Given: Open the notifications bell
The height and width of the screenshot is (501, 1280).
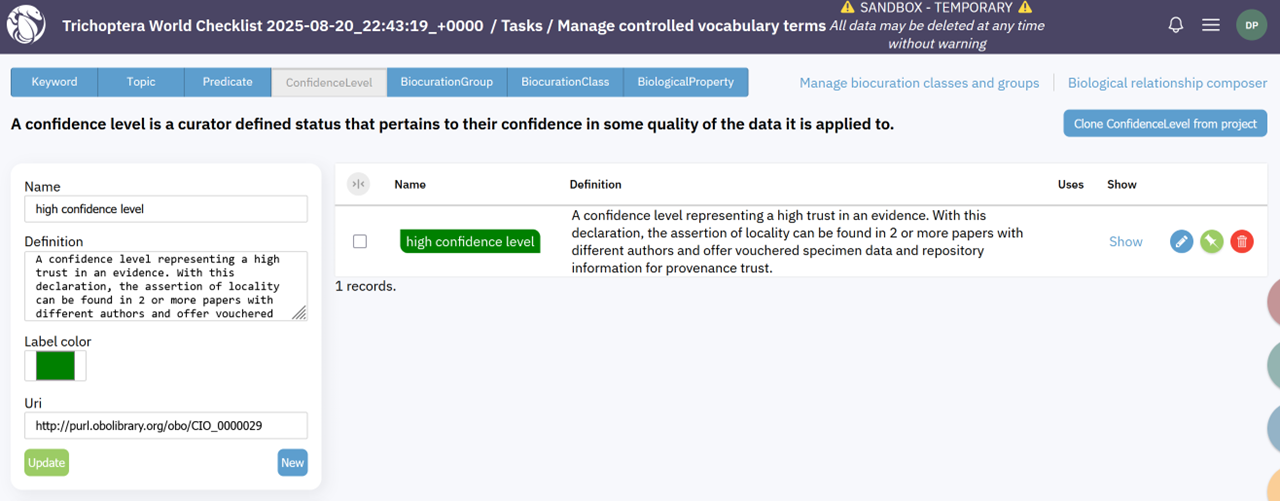Looking at the screenshot, I should coord(1176,25).
